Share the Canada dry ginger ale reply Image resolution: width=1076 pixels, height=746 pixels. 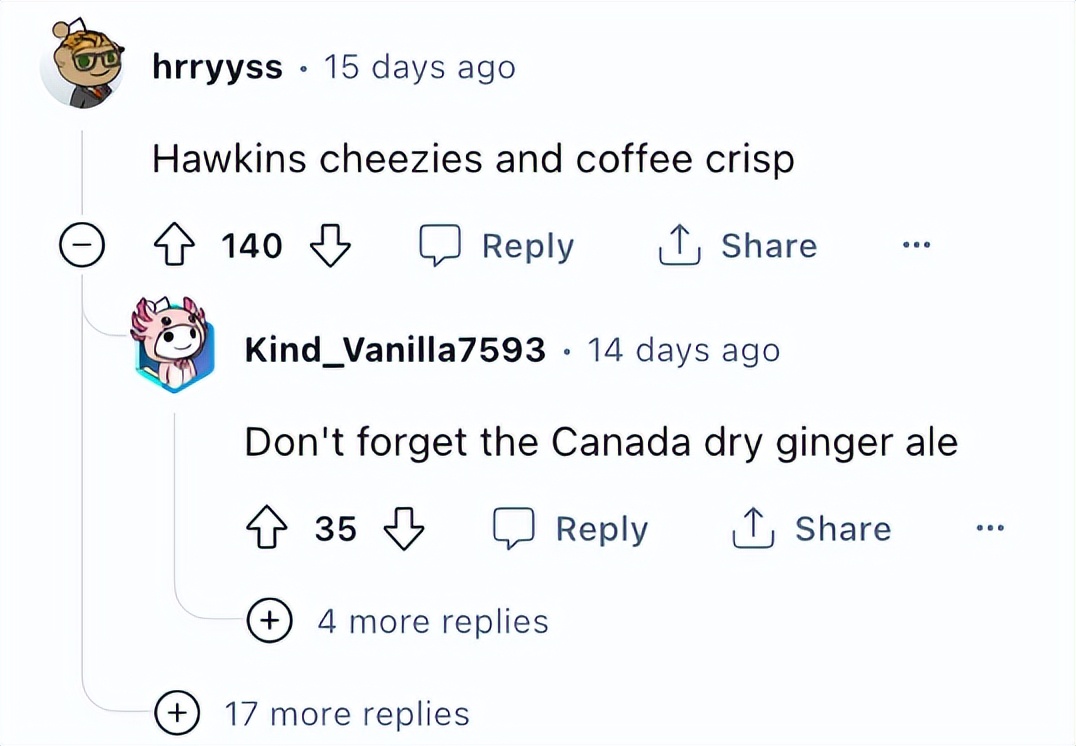click(x=812, y=528)
